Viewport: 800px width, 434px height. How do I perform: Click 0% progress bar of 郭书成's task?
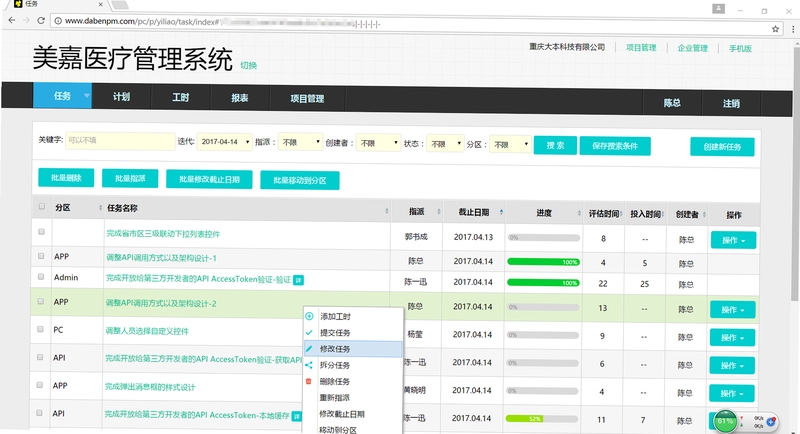pos(543,238)
